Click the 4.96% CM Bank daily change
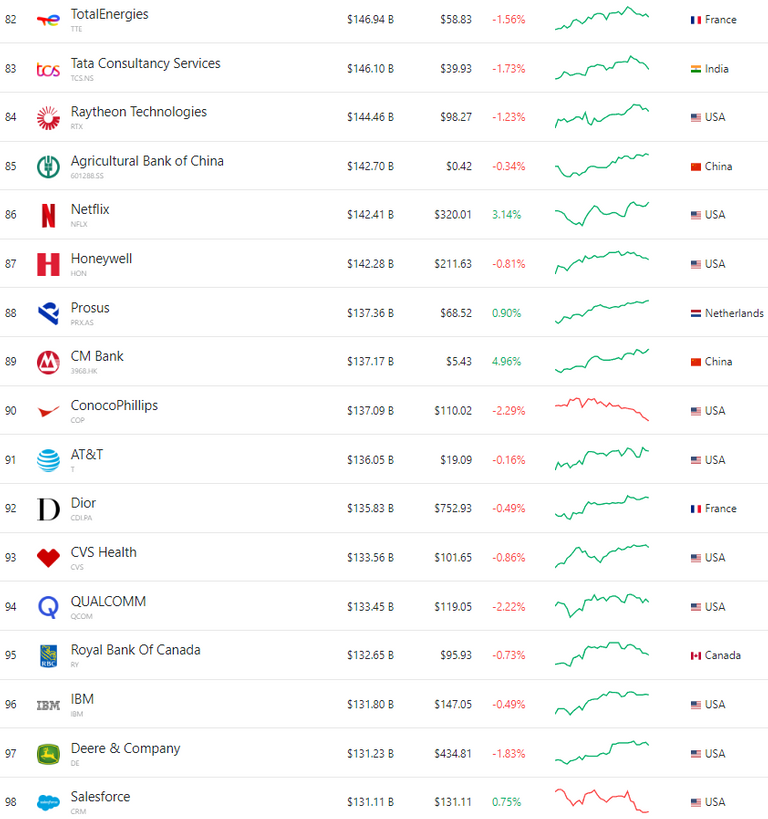Image resolution: width=768 pixels, height=819 pixels. [506, 362]
